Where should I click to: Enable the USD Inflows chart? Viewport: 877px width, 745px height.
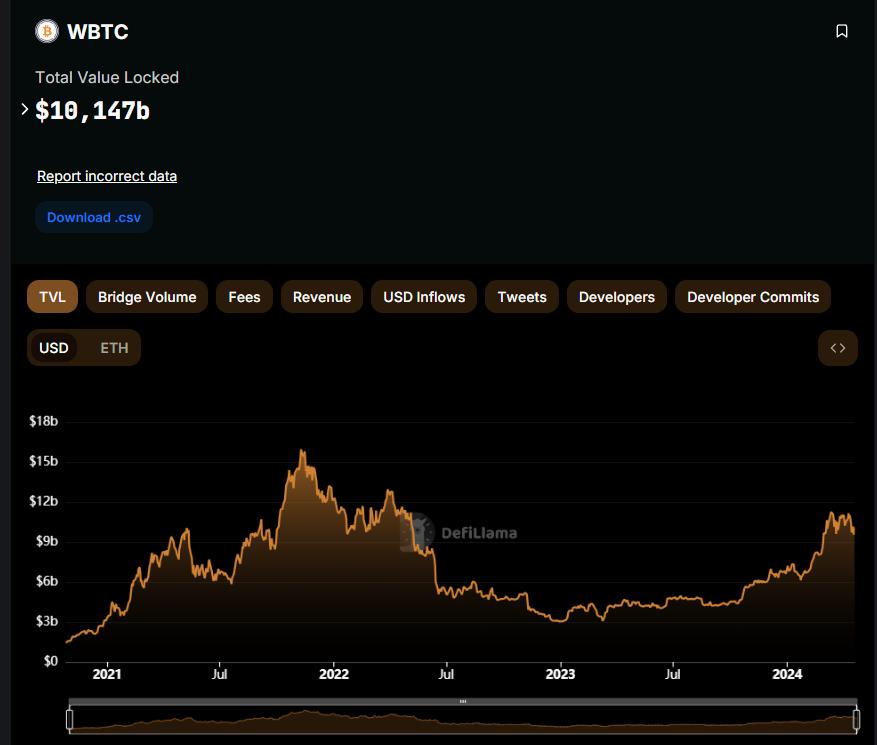click(424, 296)
